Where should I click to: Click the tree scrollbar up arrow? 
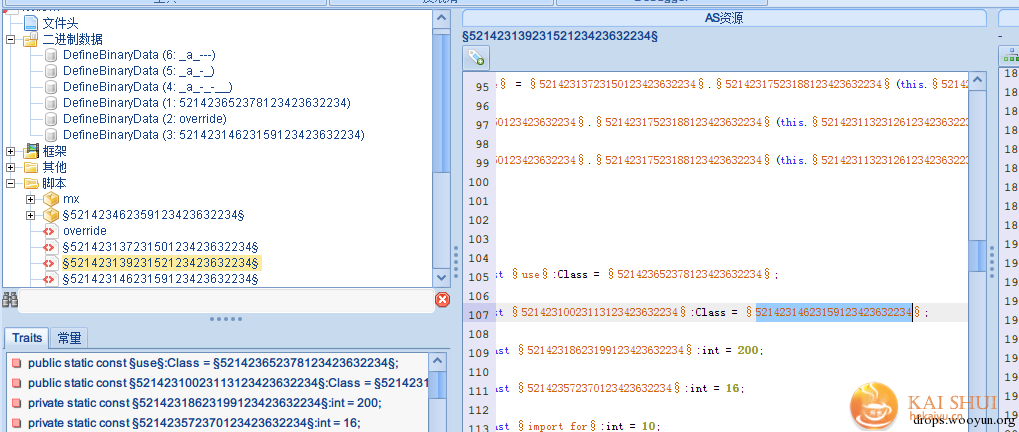(x=441, y=18)
